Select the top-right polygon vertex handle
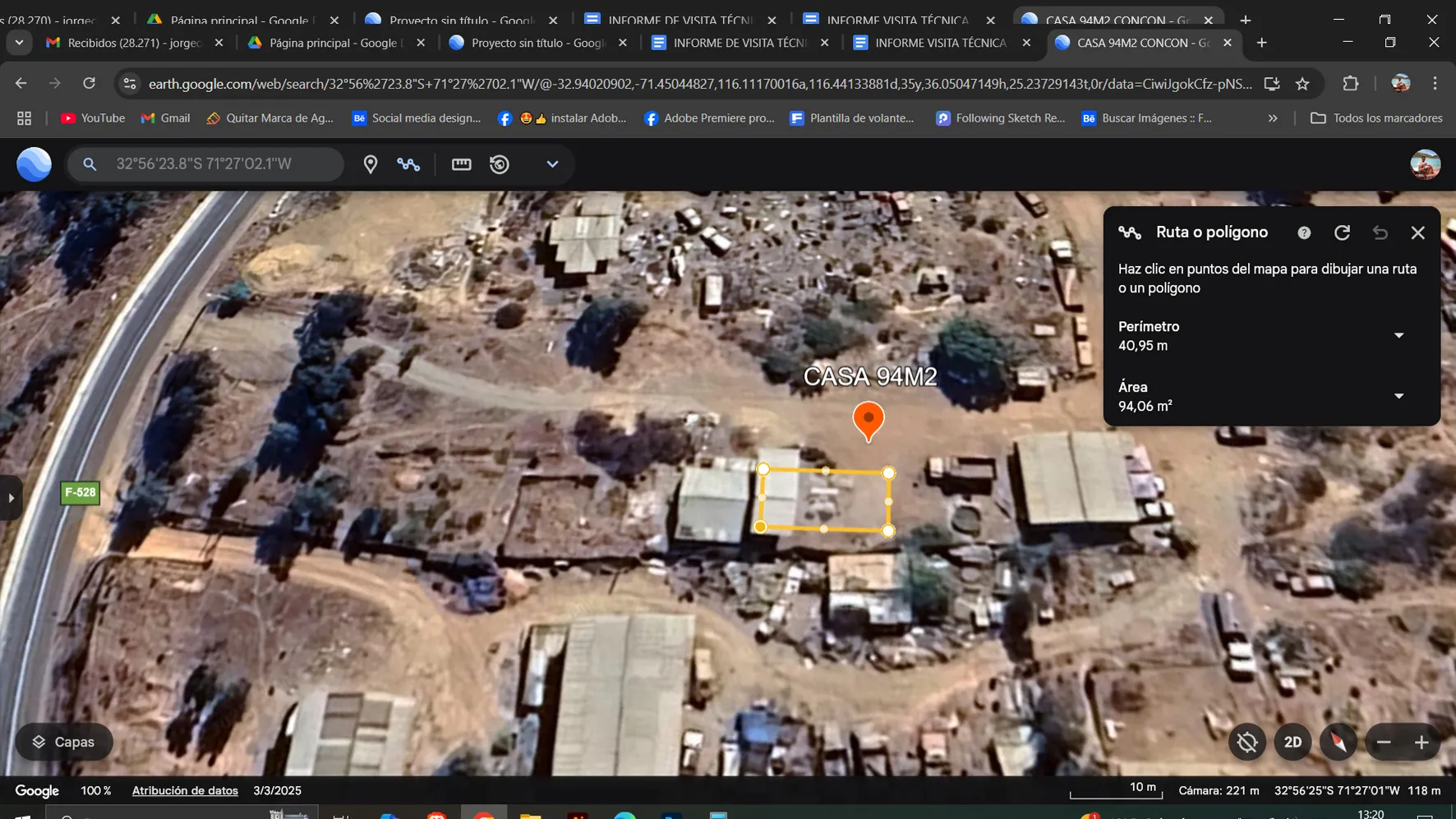1456x819 pixels. (888, 473)
